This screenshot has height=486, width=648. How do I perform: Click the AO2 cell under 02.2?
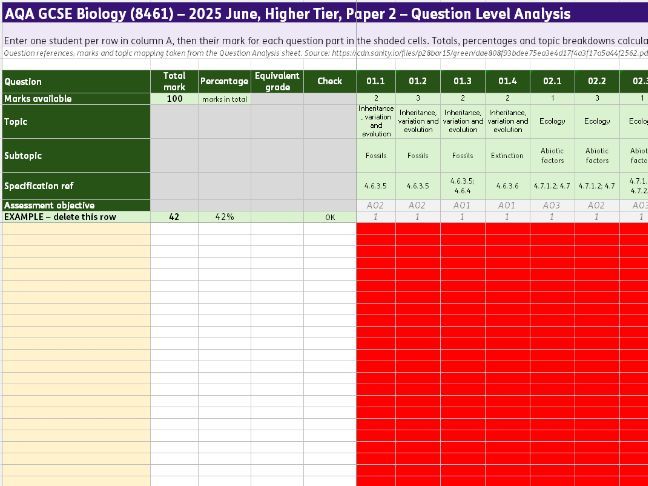tap(597, 205)
